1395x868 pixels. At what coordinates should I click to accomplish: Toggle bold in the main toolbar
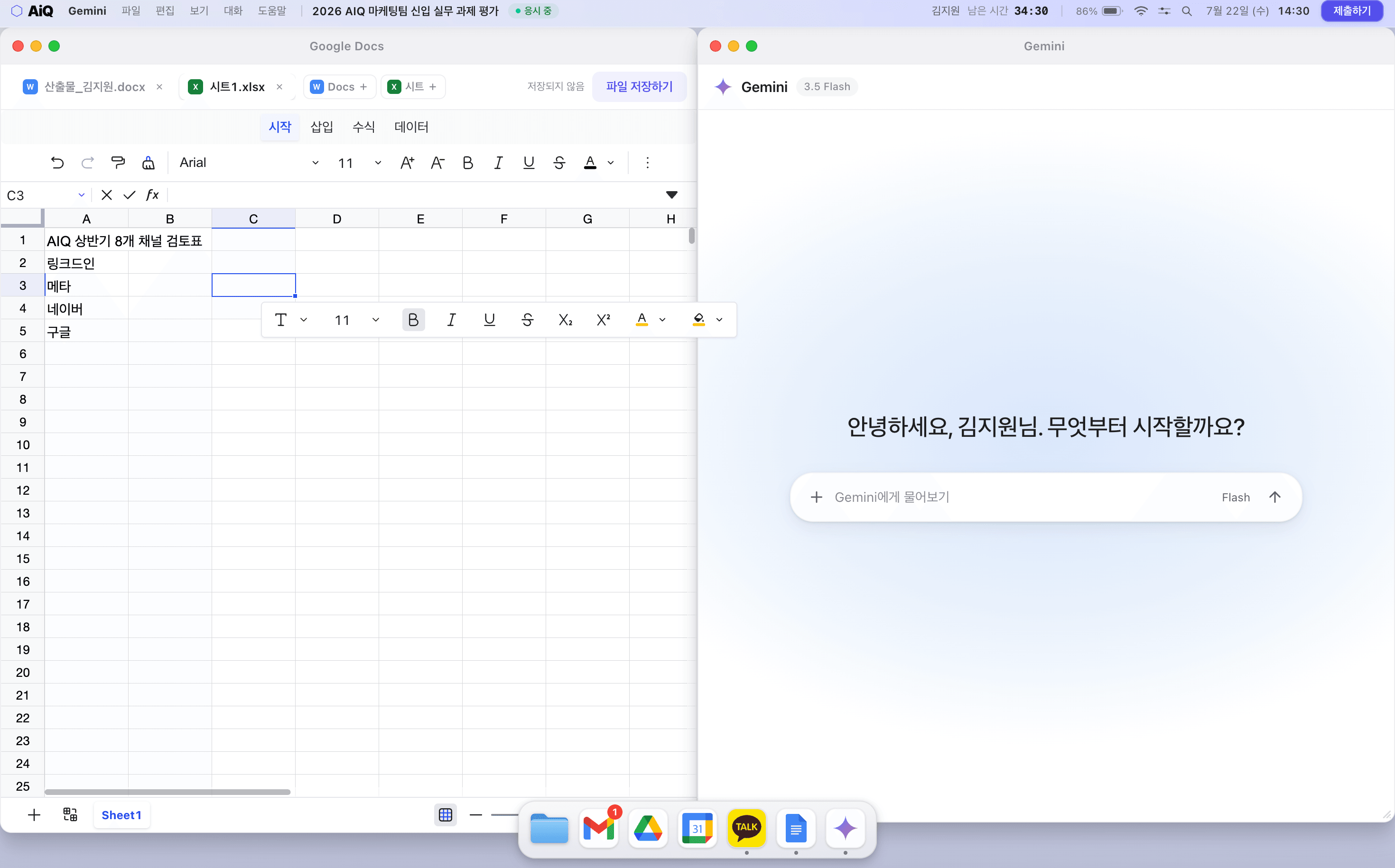click(468, 163)
